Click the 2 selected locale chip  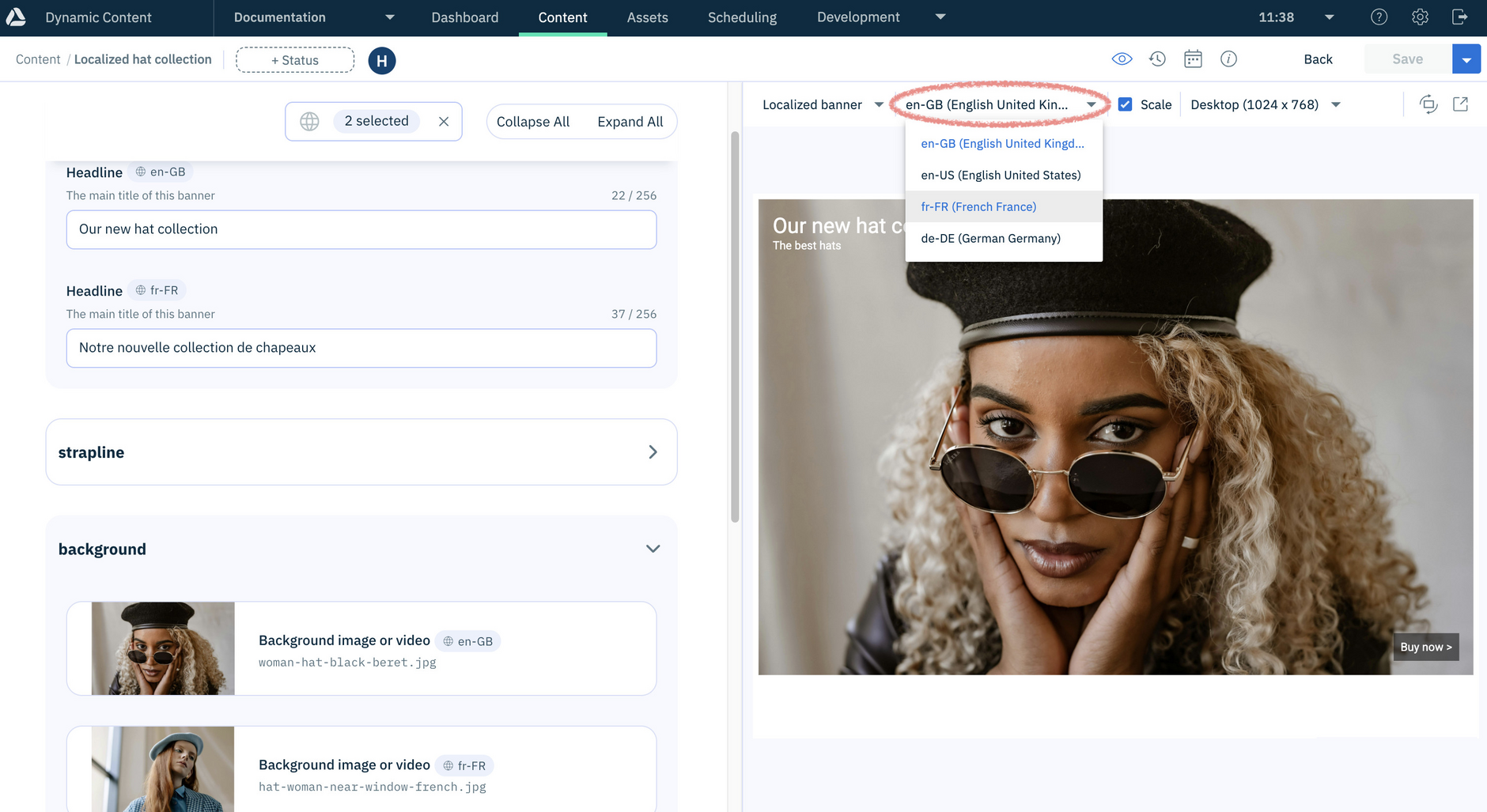pyautogui.click(x=376, y=121)
